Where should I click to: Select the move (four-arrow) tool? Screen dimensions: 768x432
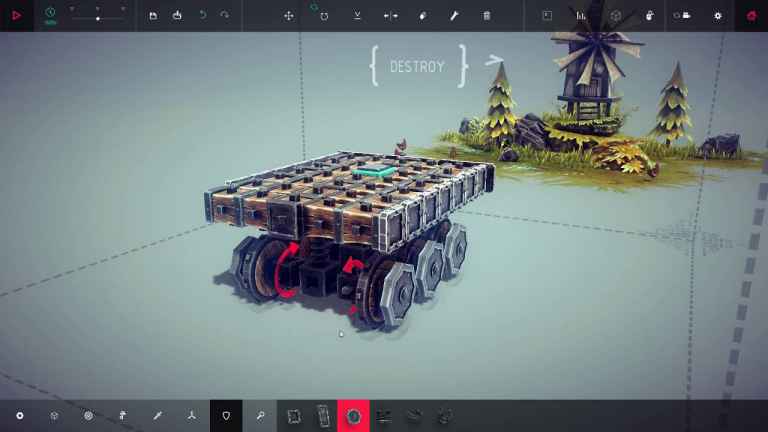click(x=289, y=16)
